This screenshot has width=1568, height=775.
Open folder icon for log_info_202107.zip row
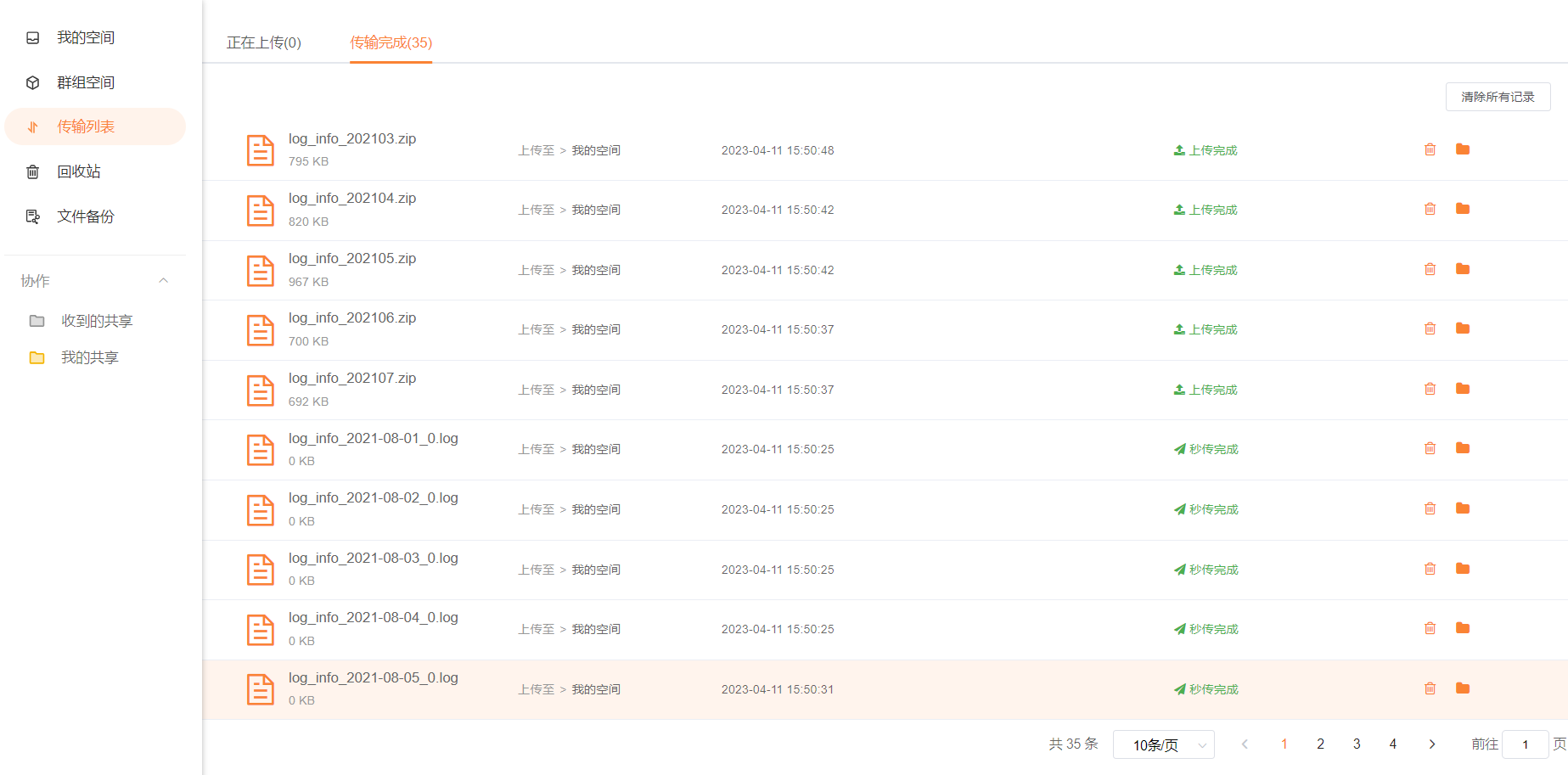point(1462,389)
